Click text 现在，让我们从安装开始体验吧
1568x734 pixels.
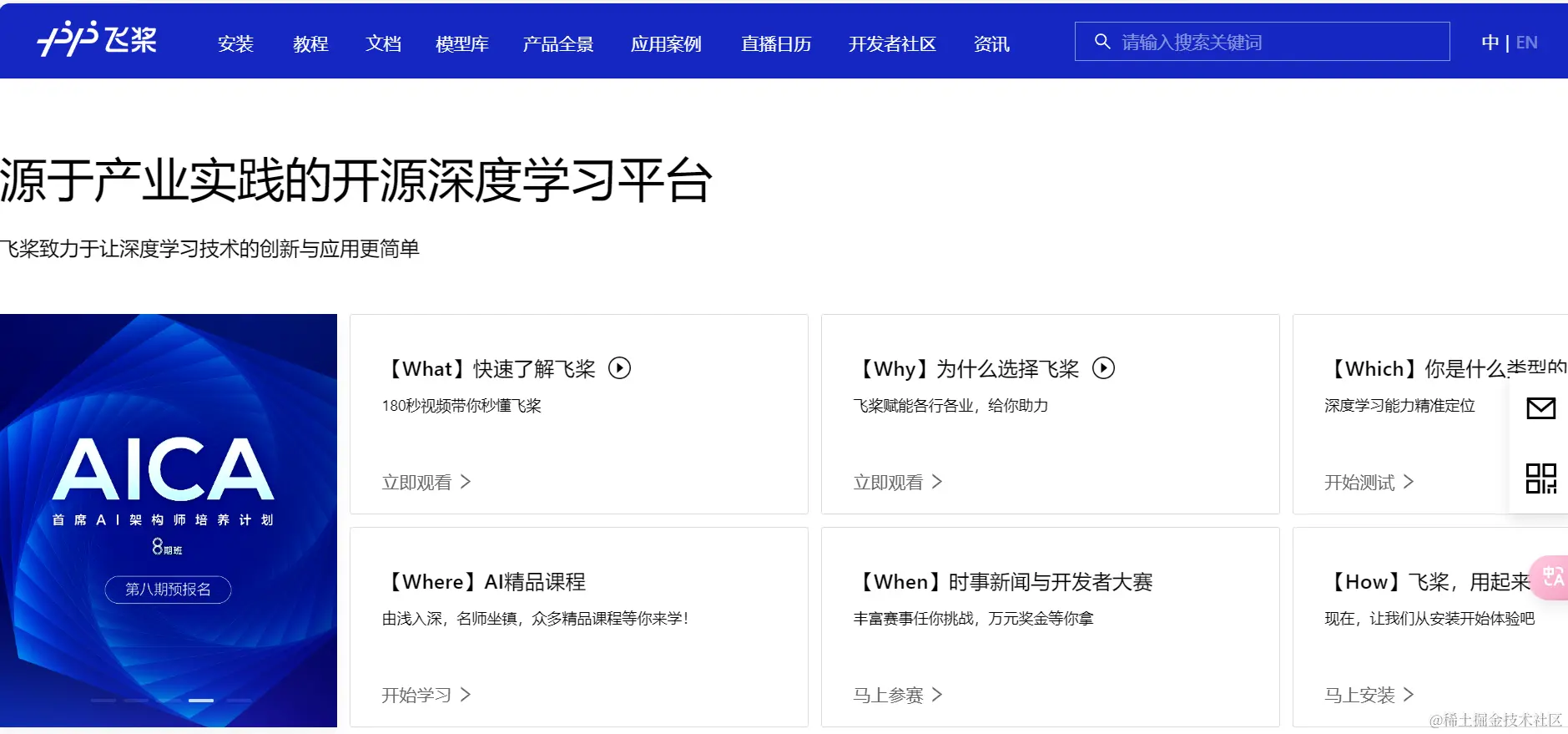point(1429,619)
